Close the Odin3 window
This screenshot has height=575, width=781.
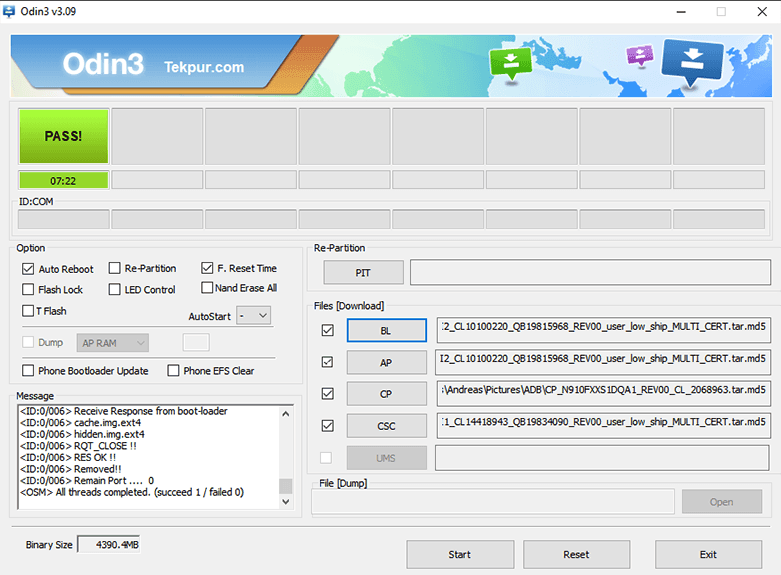(x=762, y=11)
